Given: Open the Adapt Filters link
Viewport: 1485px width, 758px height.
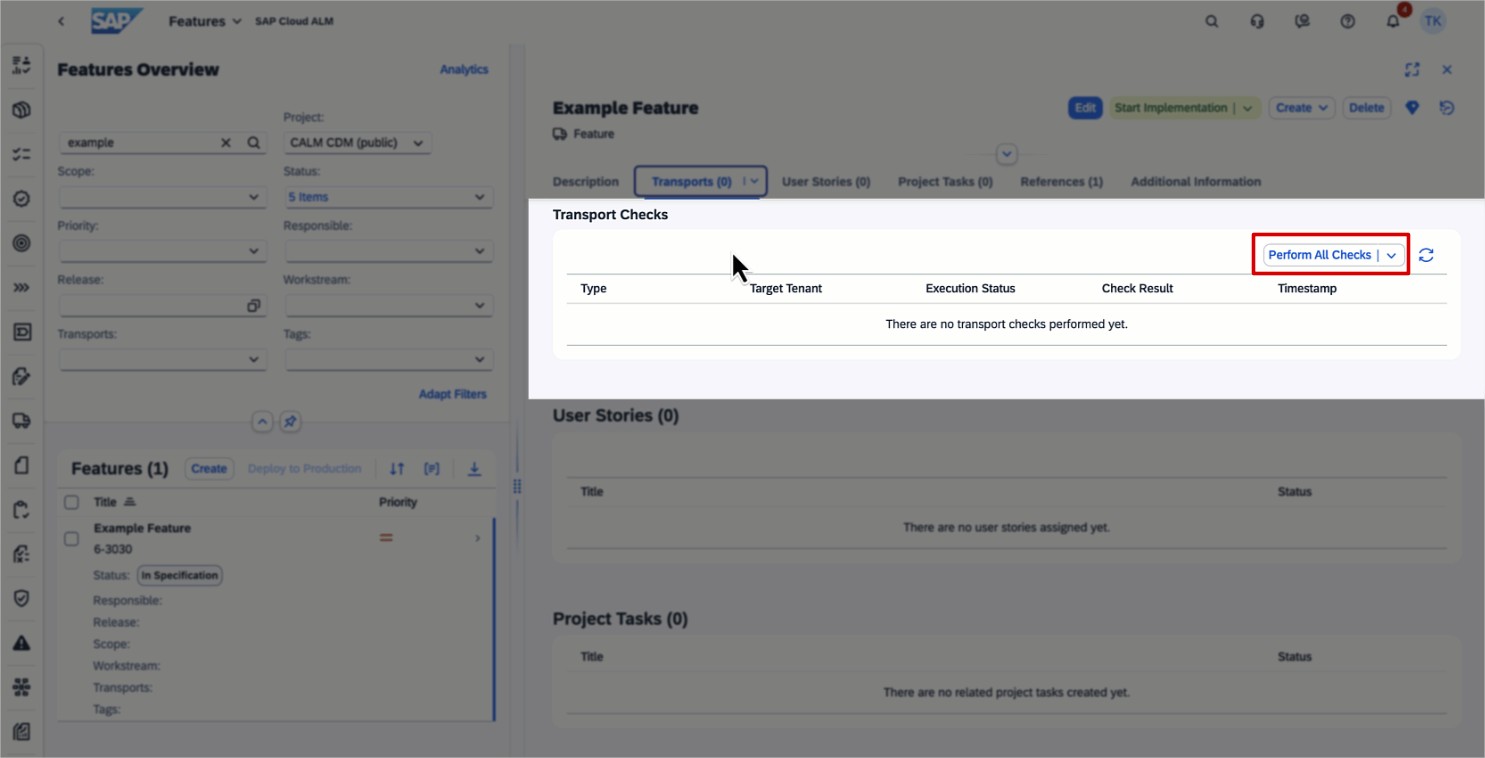Looking at the screenshot, I should click(x=452, y=394).
